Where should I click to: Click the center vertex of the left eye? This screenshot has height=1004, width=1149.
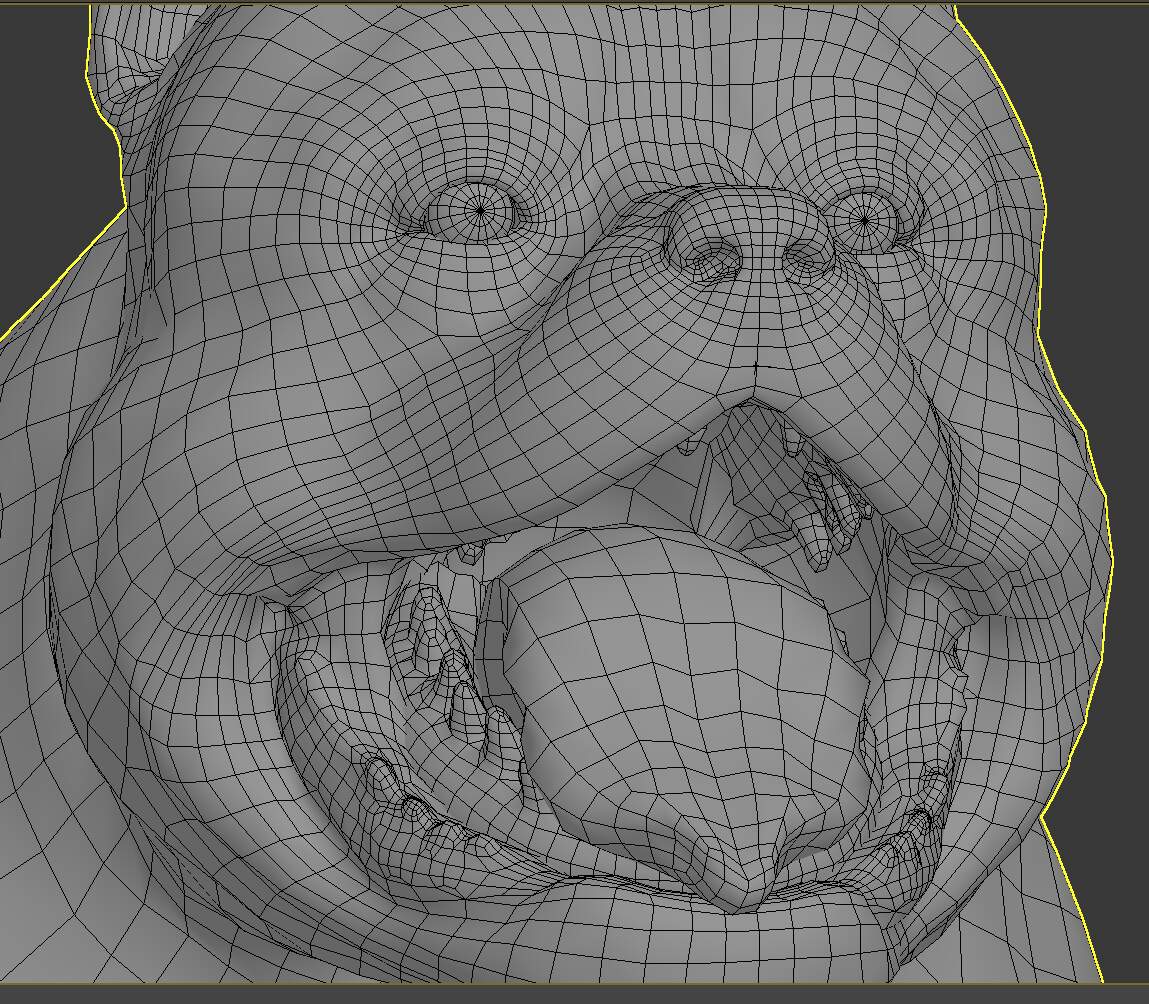(480, 211)
